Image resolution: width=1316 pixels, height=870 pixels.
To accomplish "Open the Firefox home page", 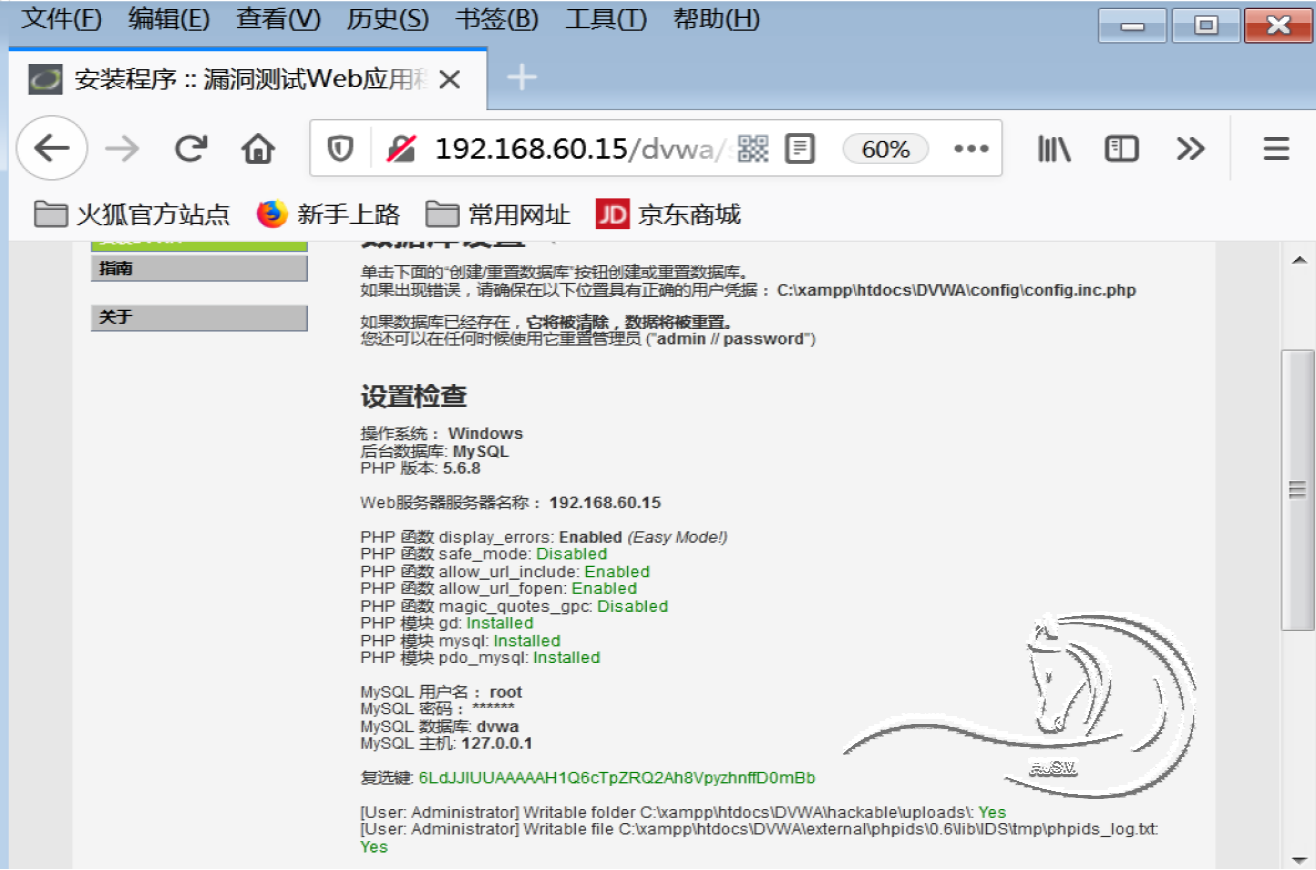I will pos(258,147).
